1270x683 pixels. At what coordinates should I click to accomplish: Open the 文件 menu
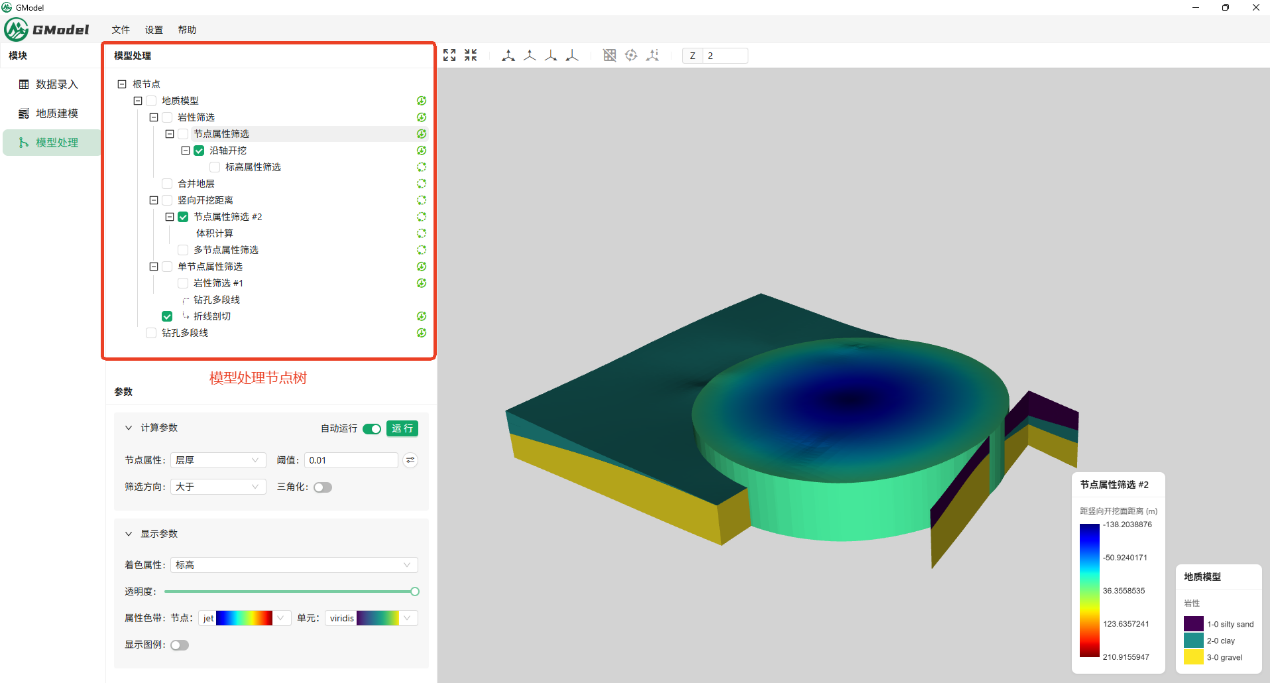(x=121, y=30)
